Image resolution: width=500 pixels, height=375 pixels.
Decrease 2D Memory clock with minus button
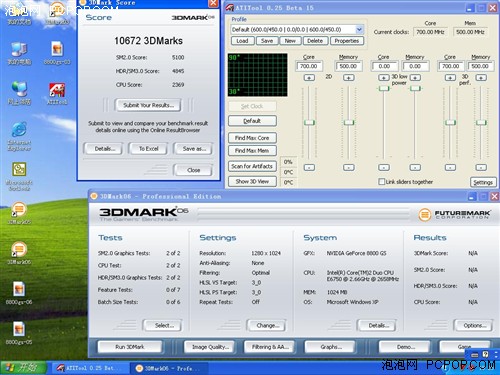coord(349,167)
